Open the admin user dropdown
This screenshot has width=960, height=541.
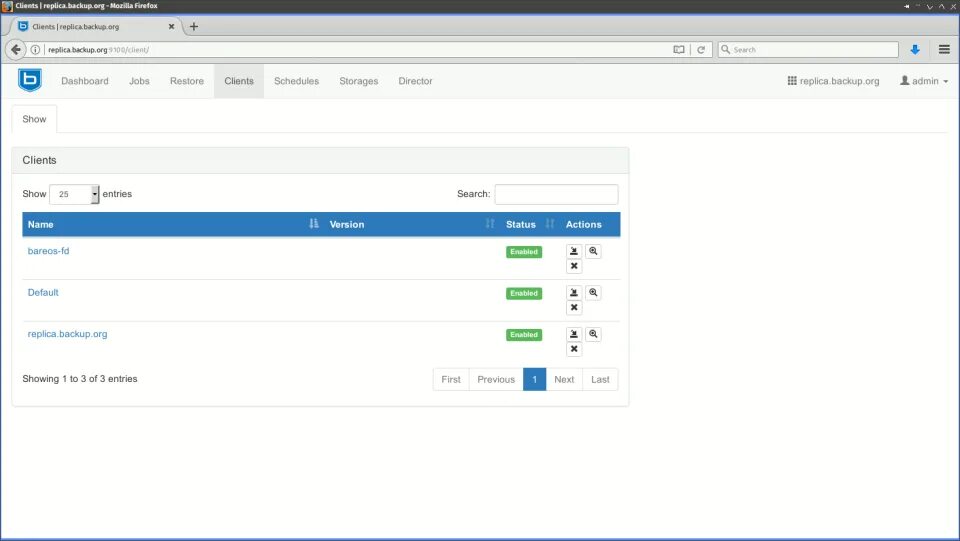click(x=924, y=81)
